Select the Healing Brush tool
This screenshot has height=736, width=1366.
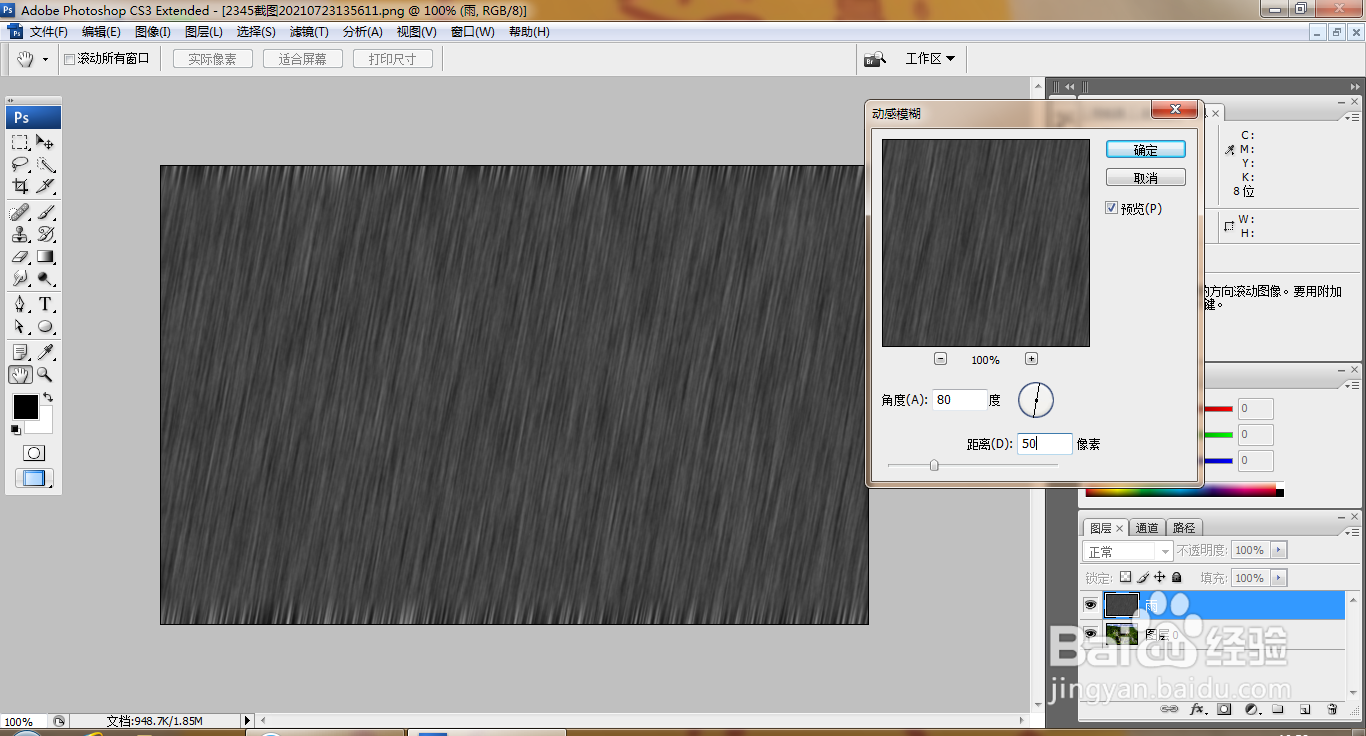click(20, 212)
